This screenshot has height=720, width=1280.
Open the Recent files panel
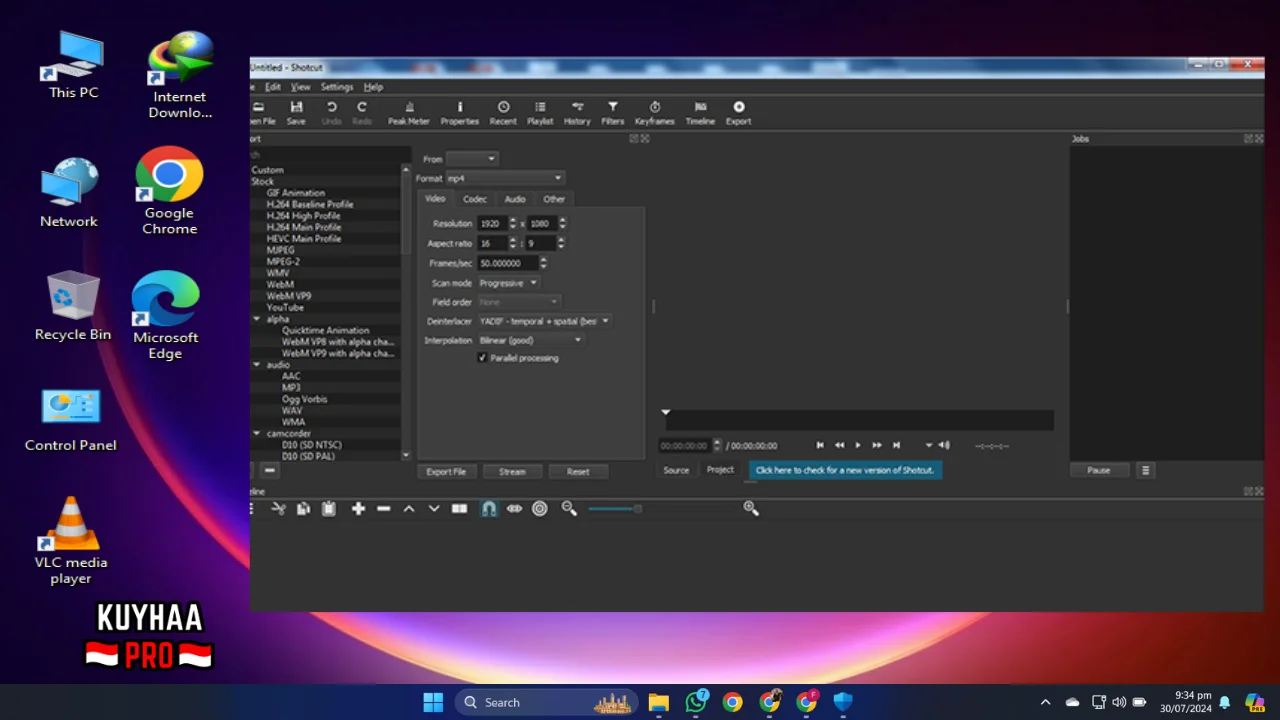[503, 113]
